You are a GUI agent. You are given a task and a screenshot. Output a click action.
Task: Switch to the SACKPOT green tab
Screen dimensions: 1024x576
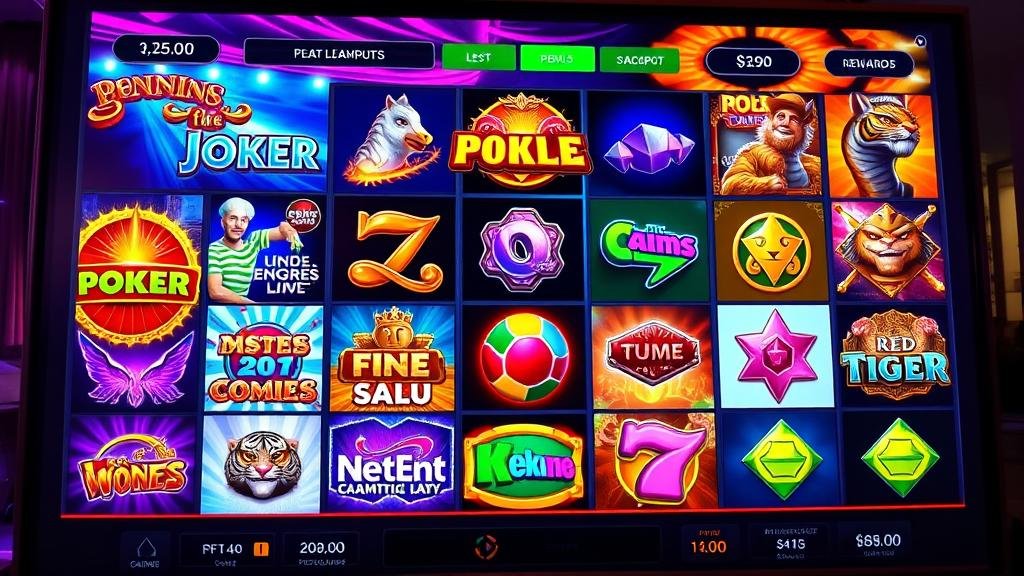pyautogui.click(x=639, y=60)
